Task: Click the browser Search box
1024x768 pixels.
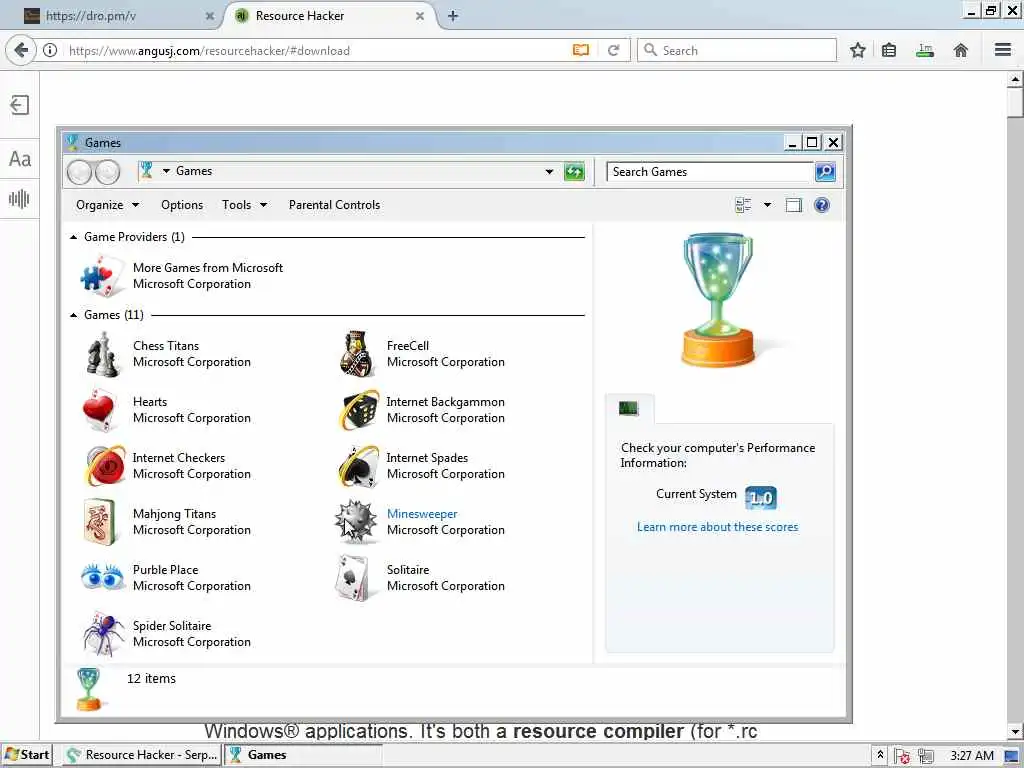Action: [737, 50]
